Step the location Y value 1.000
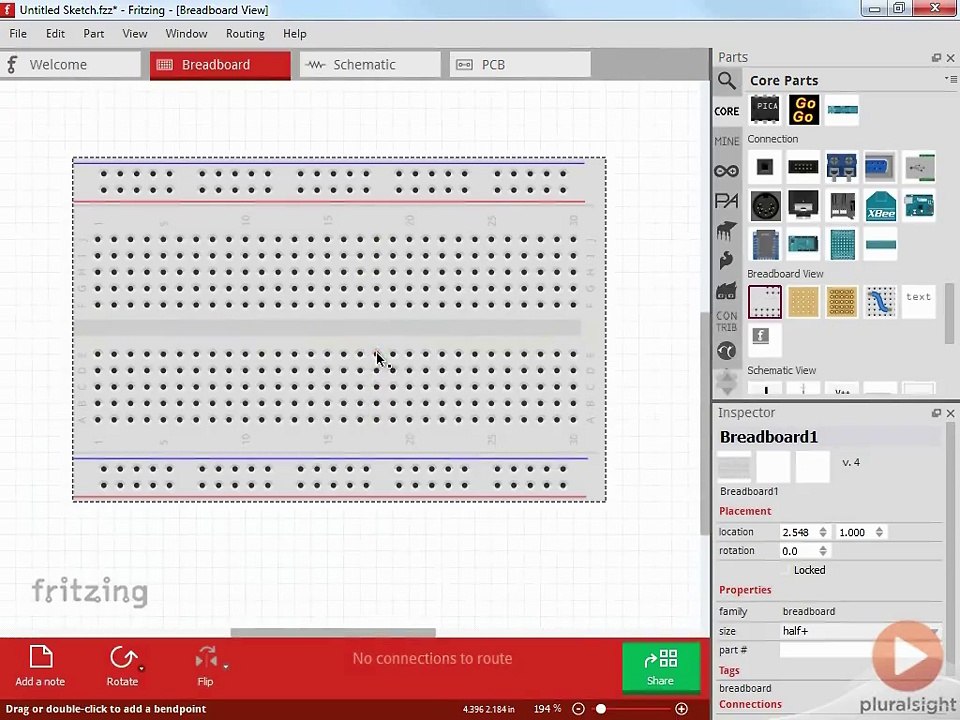 pyautogui.click(x=879, y=532)
